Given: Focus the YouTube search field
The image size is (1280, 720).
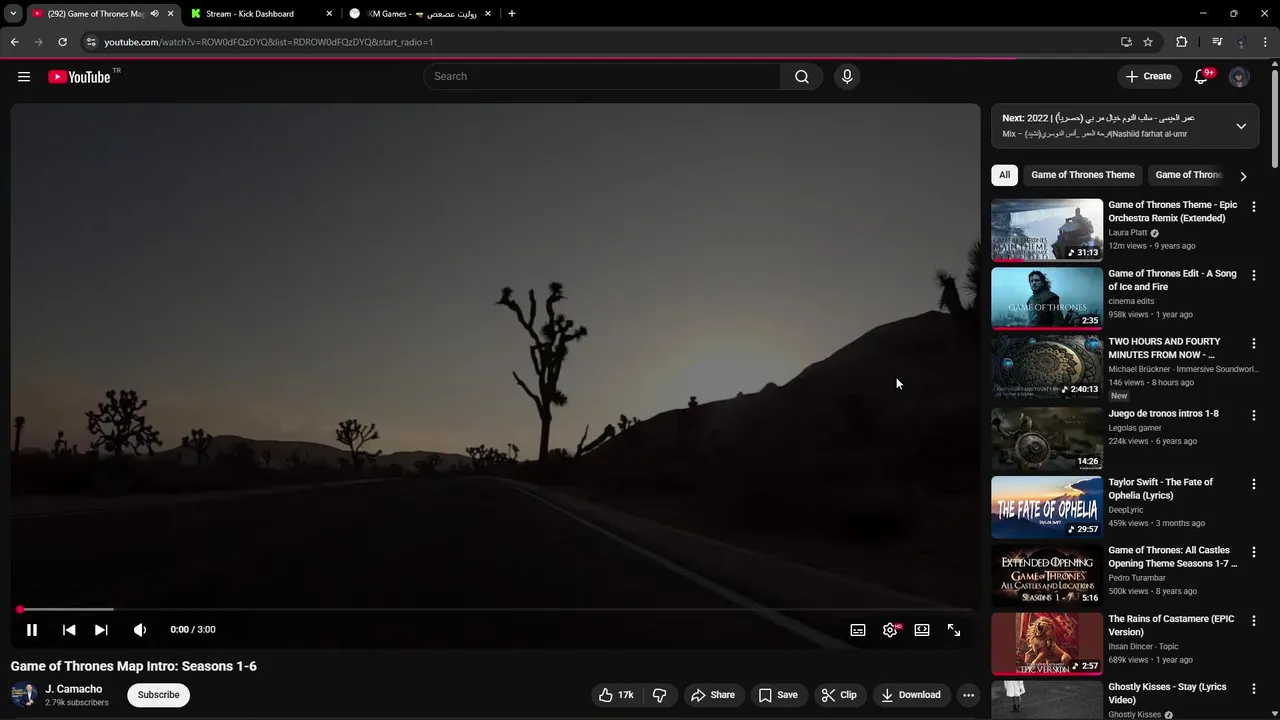Looking at the screenshot, I should [x=603, y=77].
